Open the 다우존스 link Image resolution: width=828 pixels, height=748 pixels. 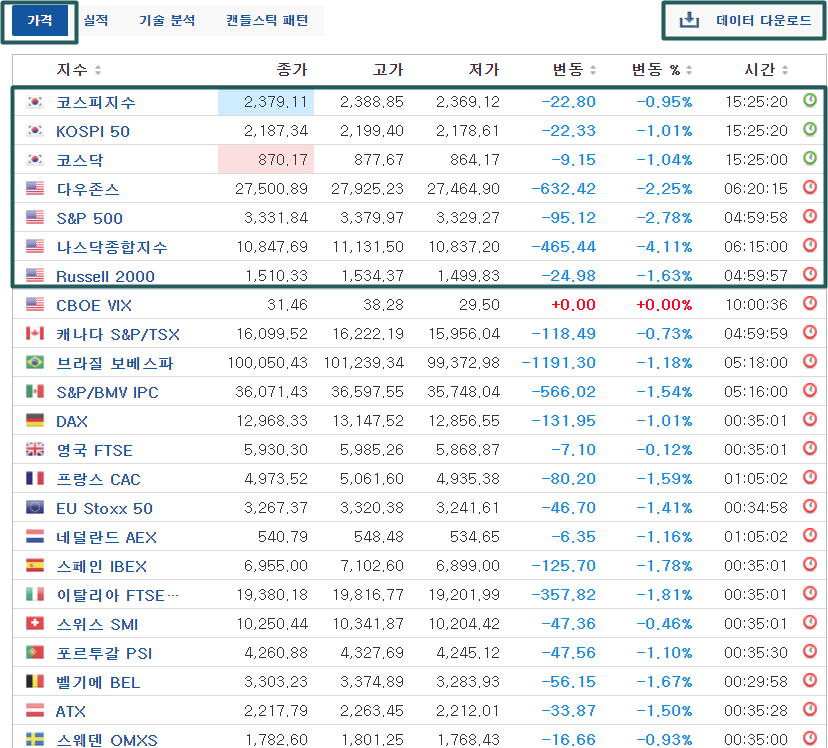coord(88,189)
